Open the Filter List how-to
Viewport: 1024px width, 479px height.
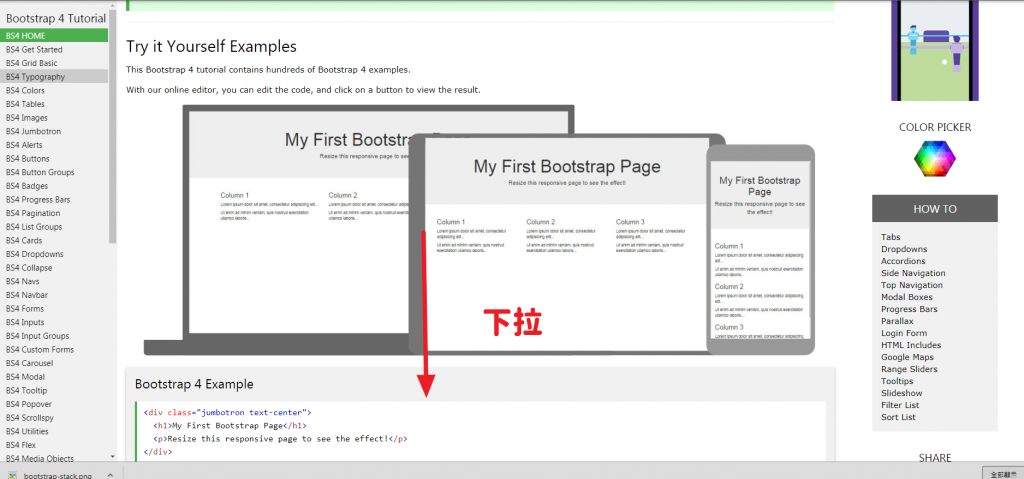tap(900, 405)
